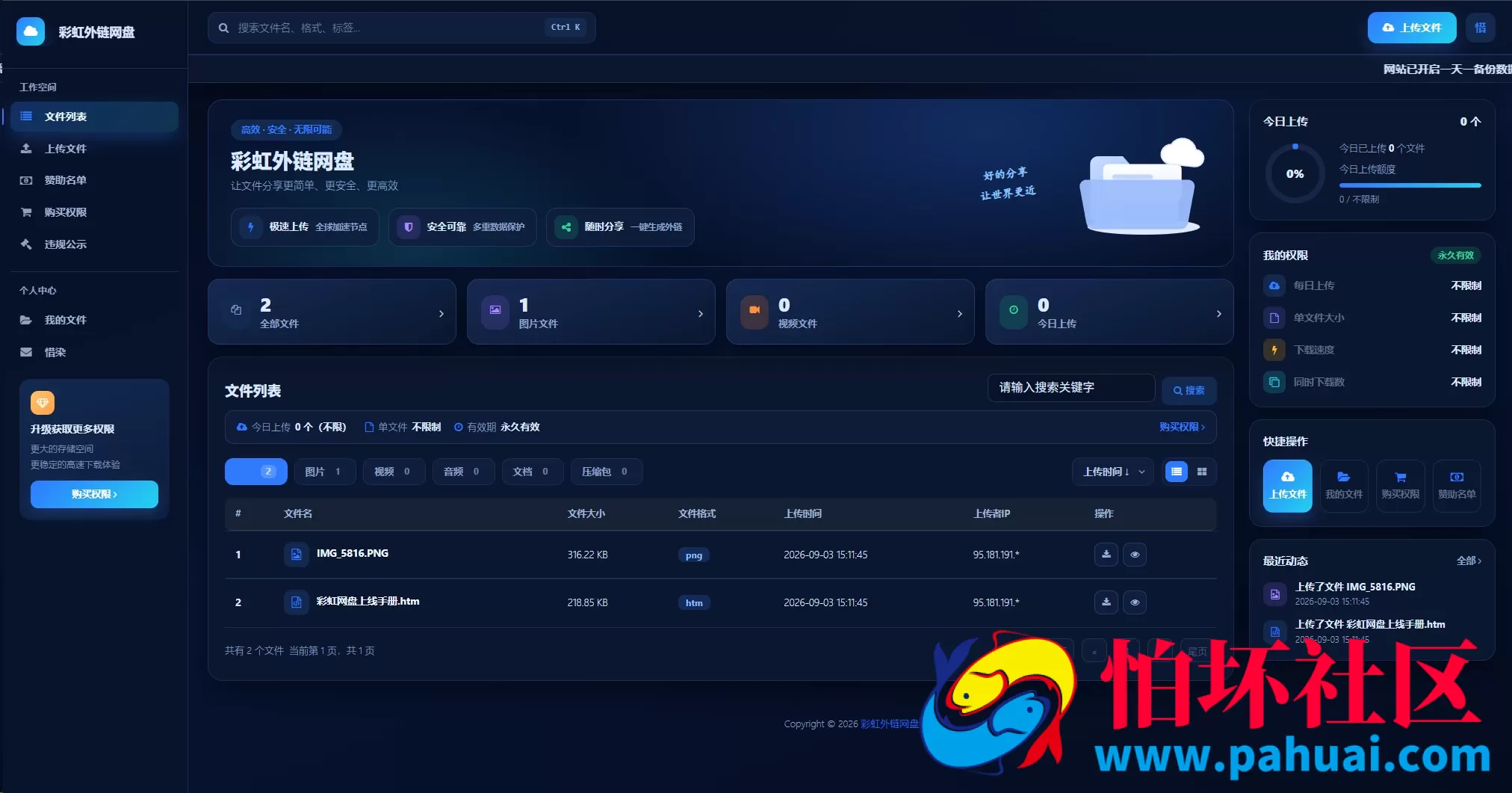
Task: Click the magnifier icon in the top search bar
Action: [223, 28]
